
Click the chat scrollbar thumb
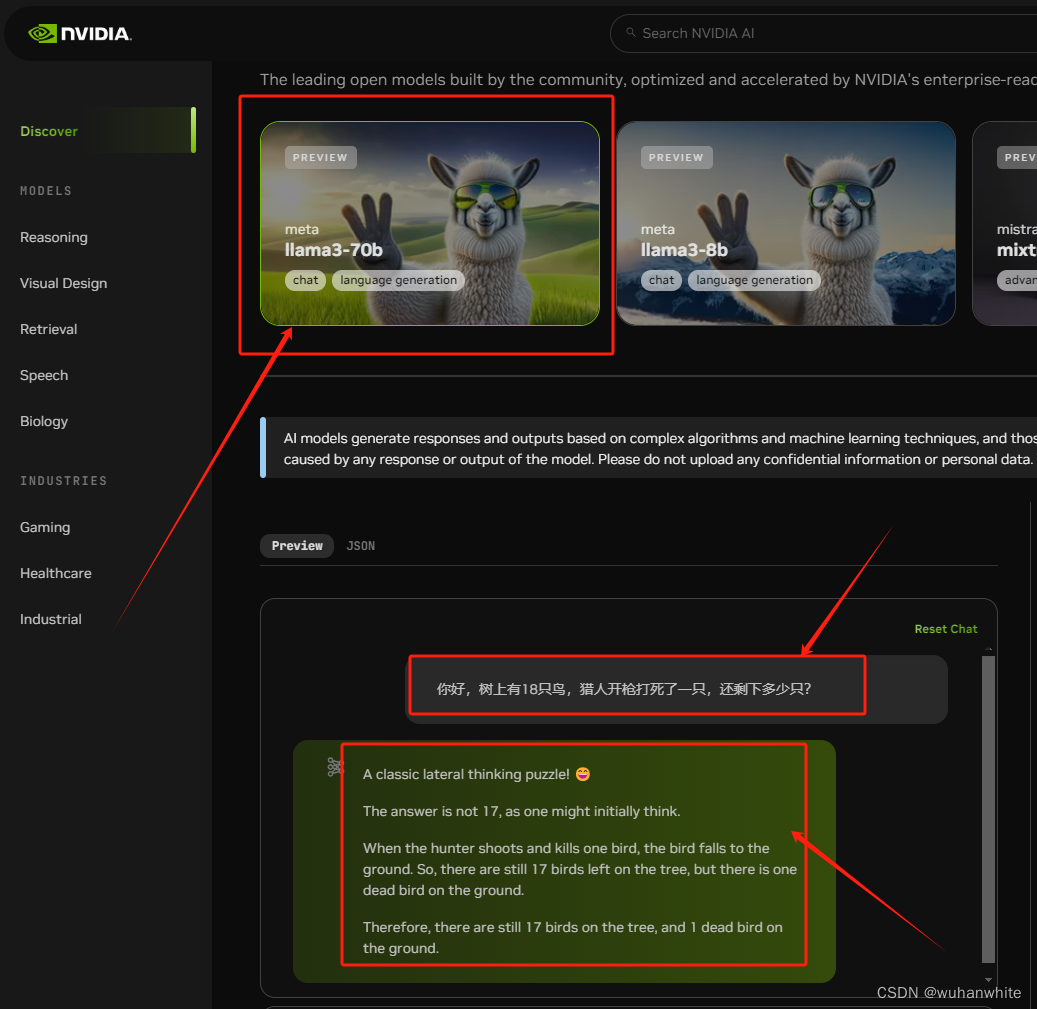988,809
